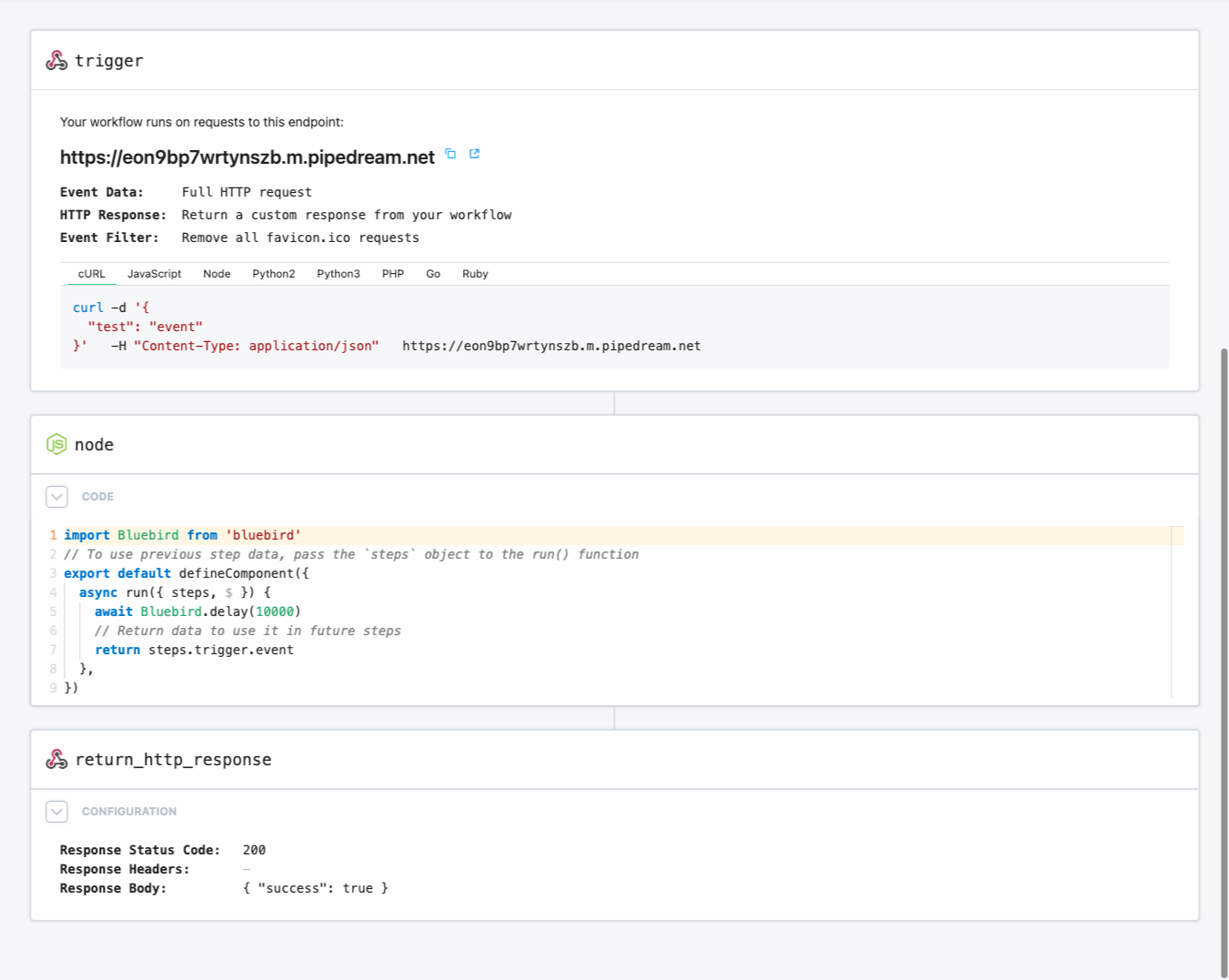1229x980 pixels.
Task: Show the Go example tab
Action: point(433,274)
